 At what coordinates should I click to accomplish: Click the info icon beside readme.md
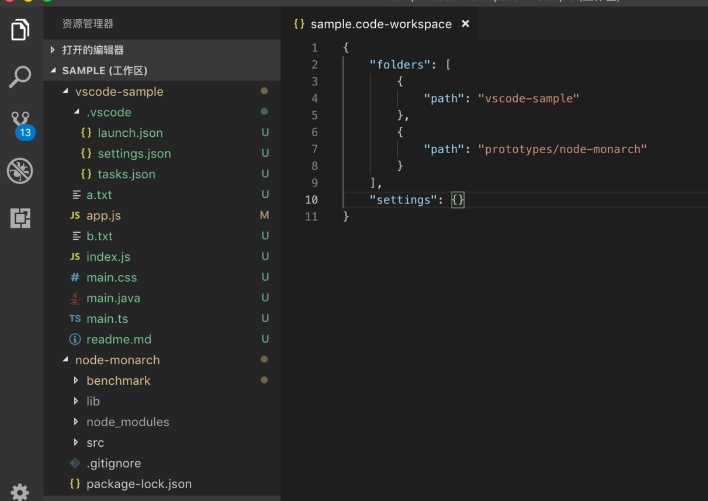coord(75,339)
